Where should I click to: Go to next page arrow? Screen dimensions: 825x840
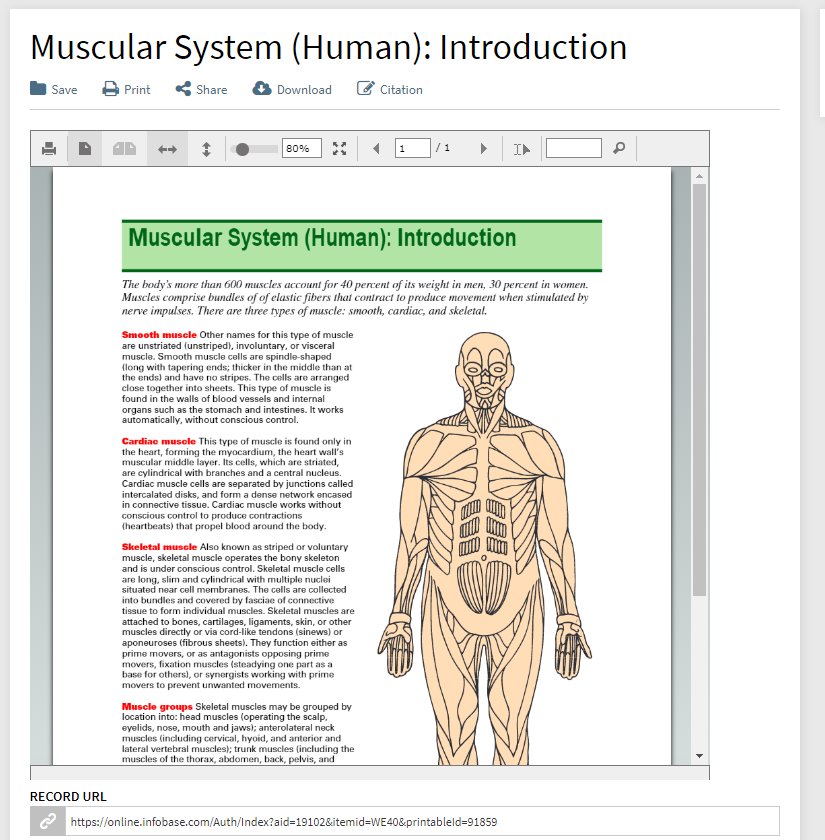pyautogui.click(x=484, y=148)
